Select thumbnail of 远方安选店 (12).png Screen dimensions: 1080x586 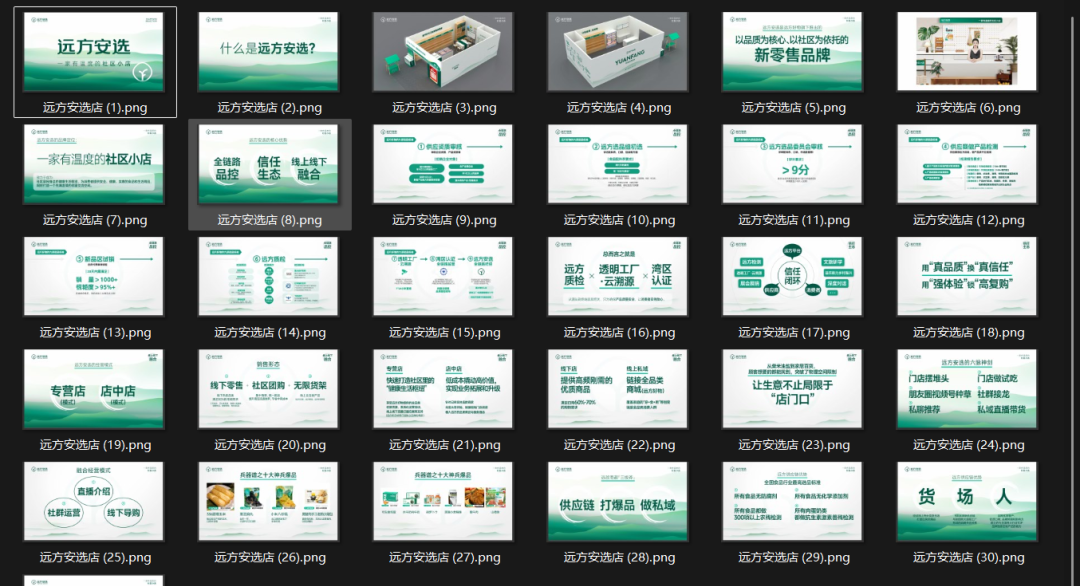pos(967,165)
